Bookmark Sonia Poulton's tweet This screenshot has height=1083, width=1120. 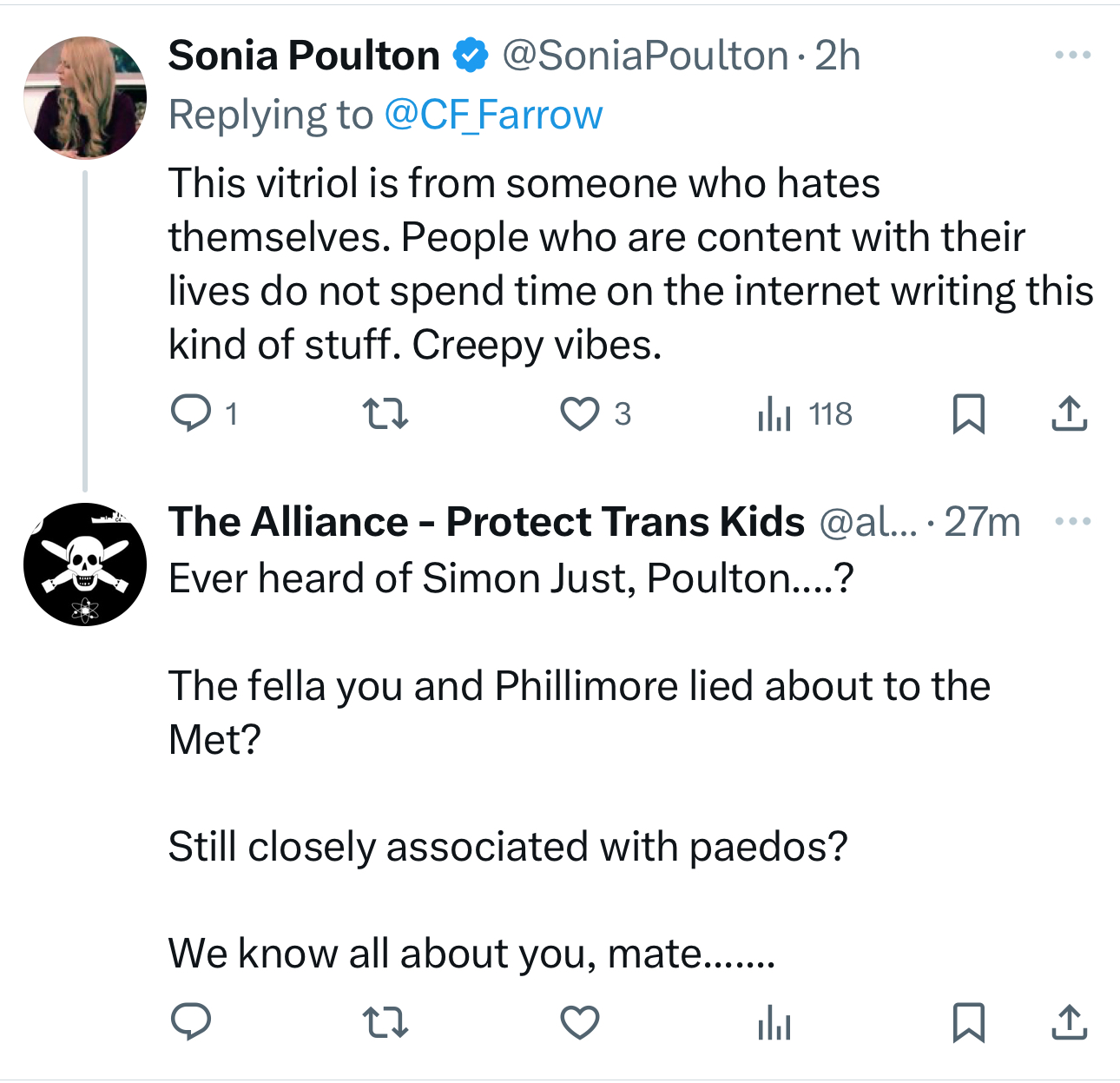[x=968, y=413]
